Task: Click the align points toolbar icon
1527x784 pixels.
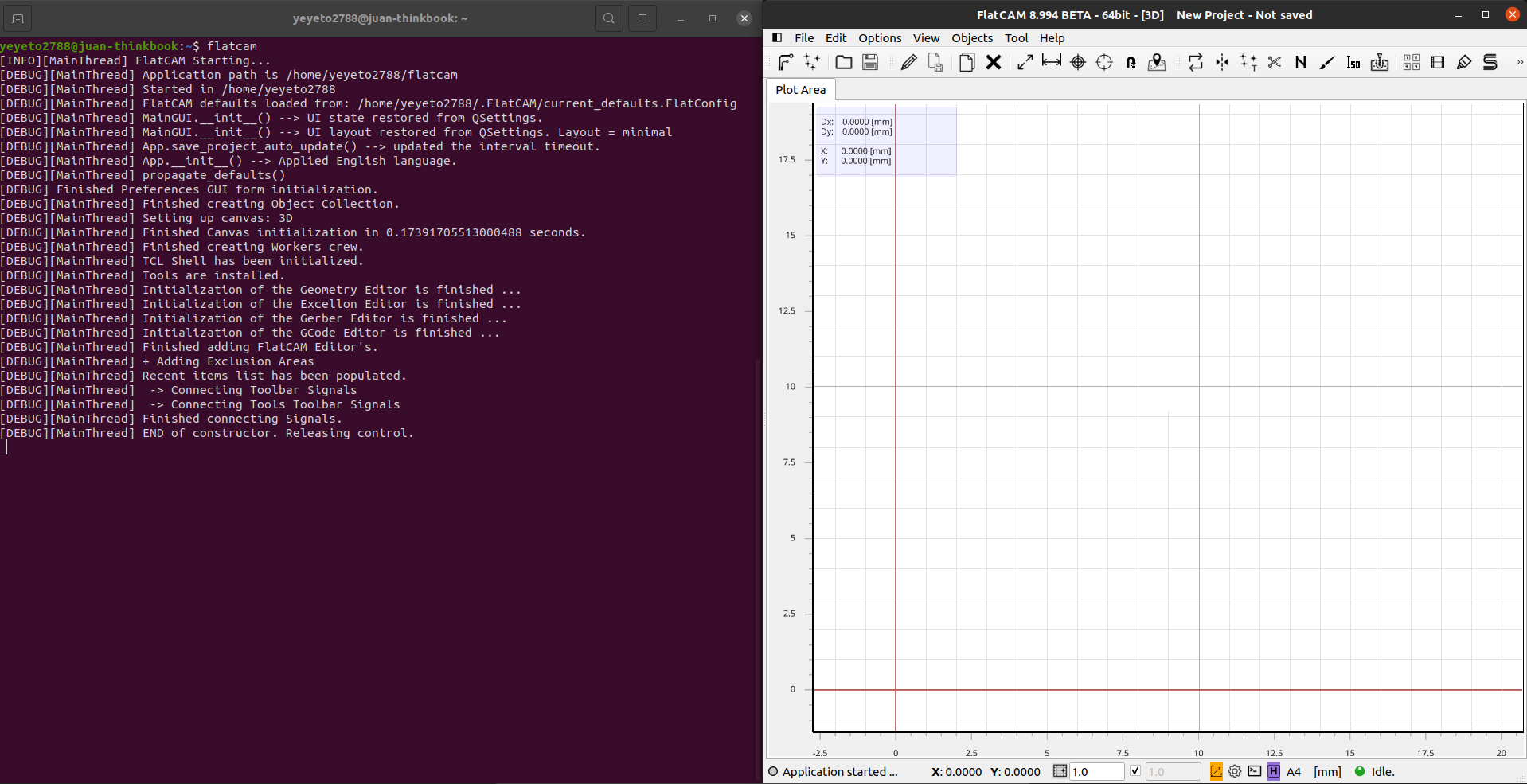Action: [1248, 62]
